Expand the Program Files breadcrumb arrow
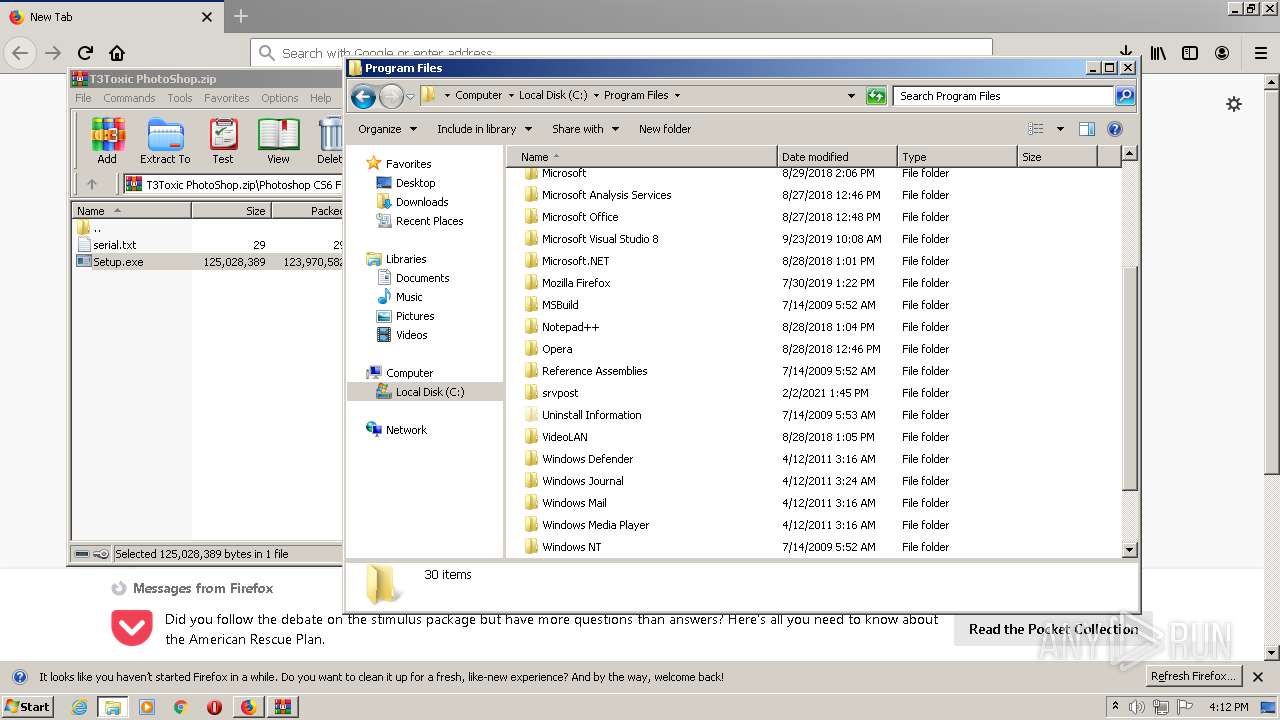 (677, 96)
